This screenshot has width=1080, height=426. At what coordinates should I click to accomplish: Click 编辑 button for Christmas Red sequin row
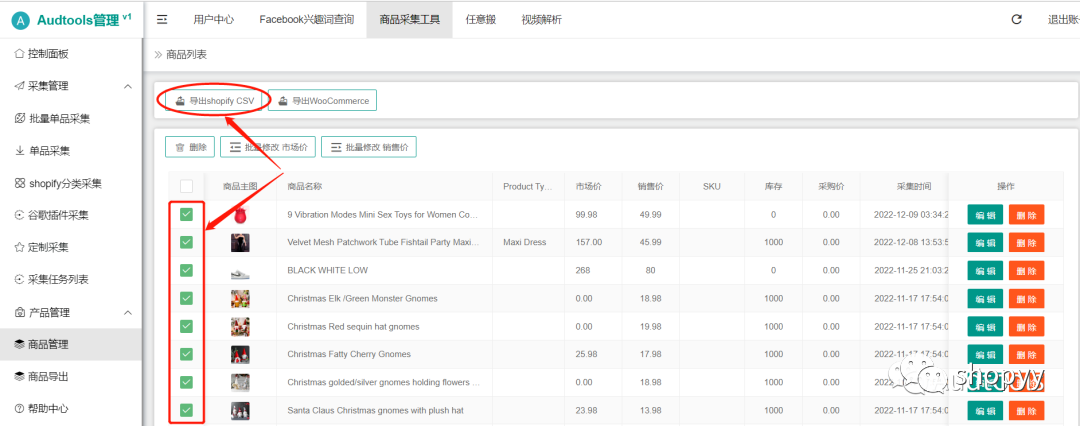pyautogui.click(x=984, y=327)
